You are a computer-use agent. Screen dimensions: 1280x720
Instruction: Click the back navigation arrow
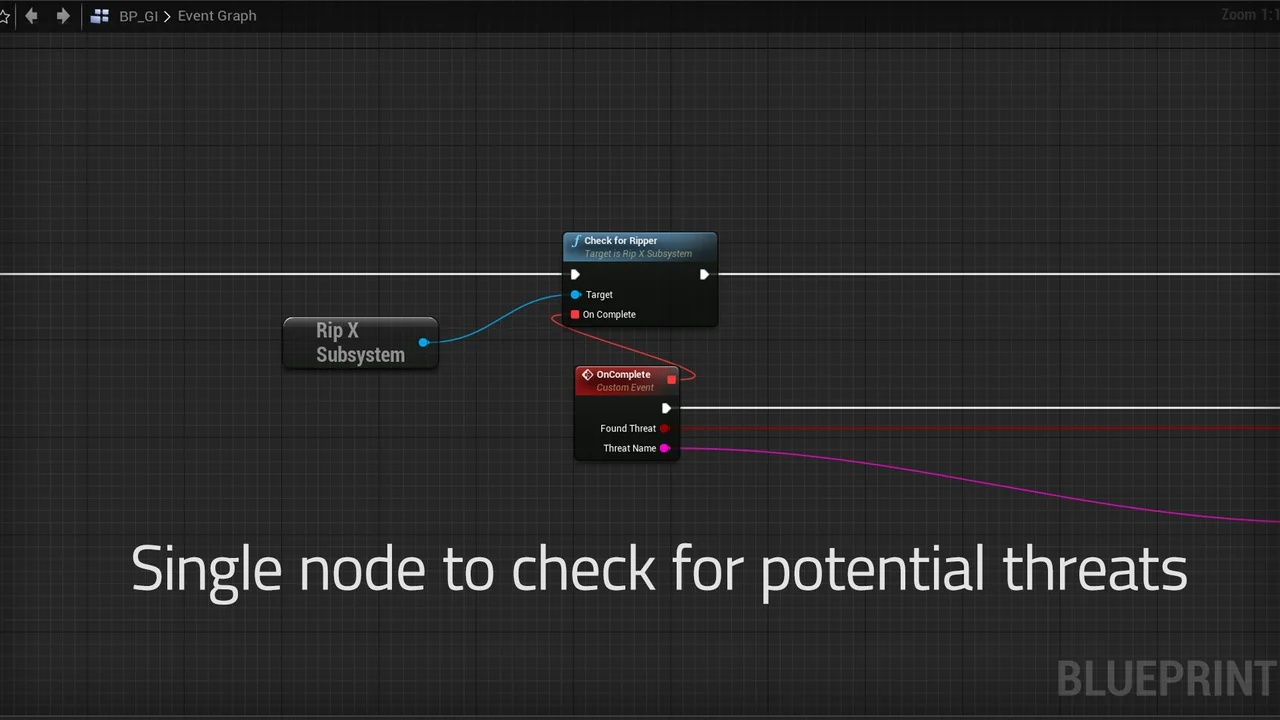click(x=31, y=15)
